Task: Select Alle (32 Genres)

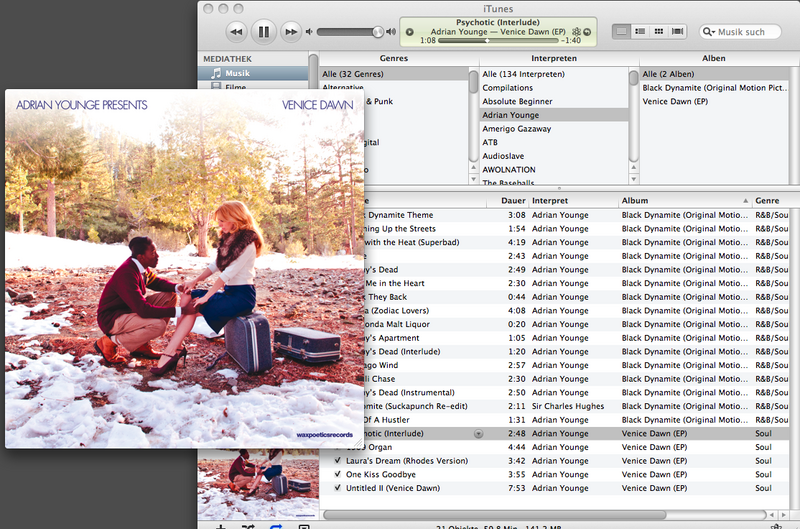Action: [394, 74]
